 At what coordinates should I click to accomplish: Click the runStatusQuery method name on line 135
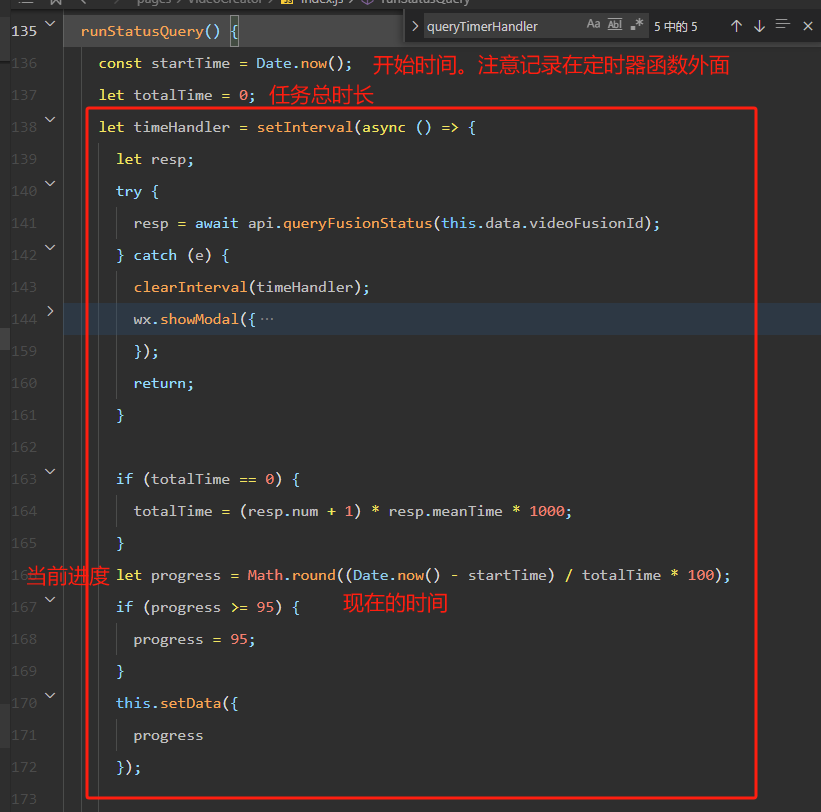pyautogui.click(x=142, y=31)
